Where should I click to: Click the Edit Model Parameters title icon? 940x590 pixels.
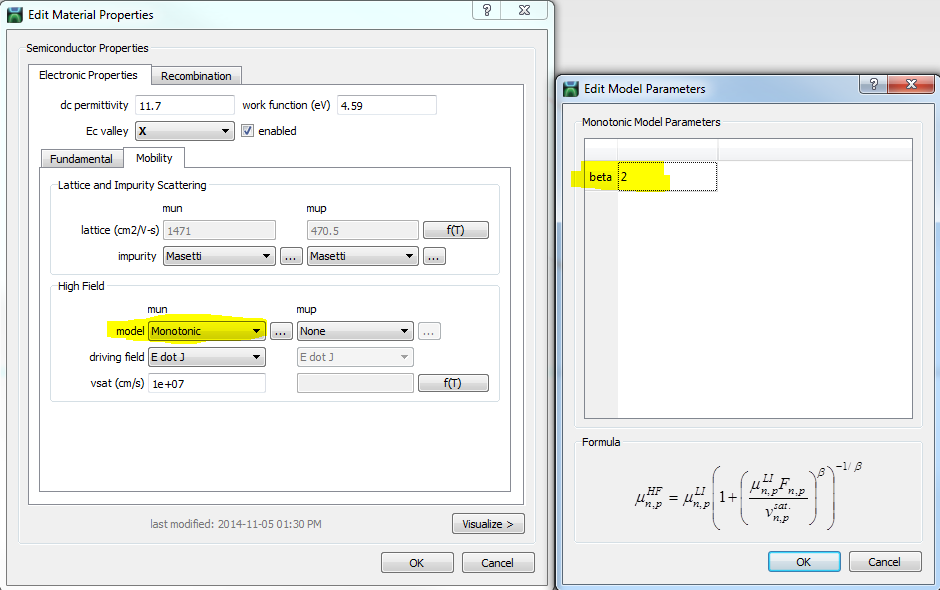tap(571, 89)
